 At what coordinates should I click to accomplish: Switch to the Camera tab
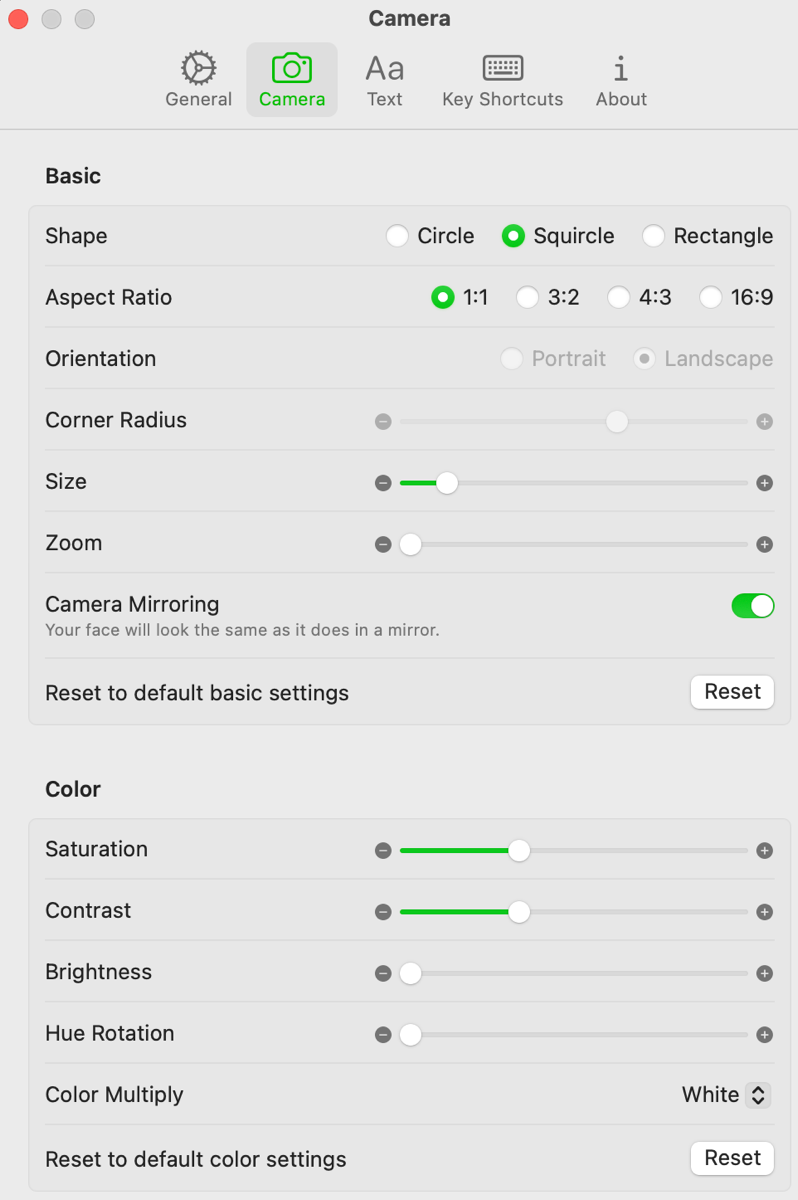pos(292,80)
